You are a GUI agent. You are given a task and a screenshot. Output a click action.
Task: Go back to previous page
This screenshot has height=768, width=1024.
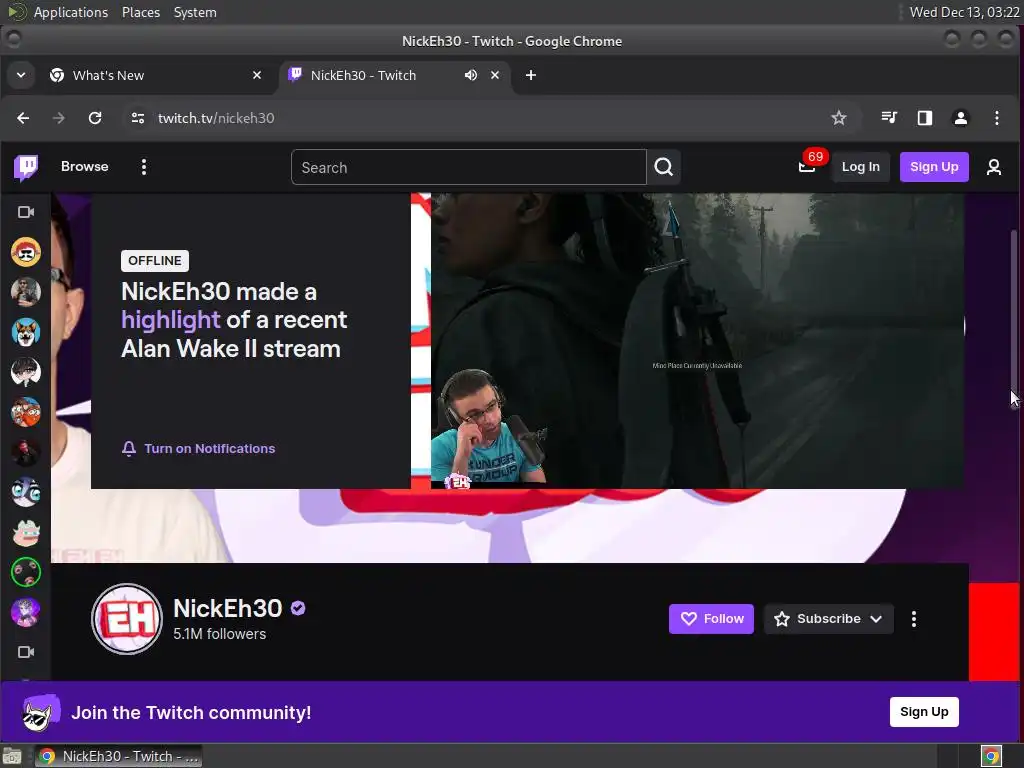pos(24,118)
